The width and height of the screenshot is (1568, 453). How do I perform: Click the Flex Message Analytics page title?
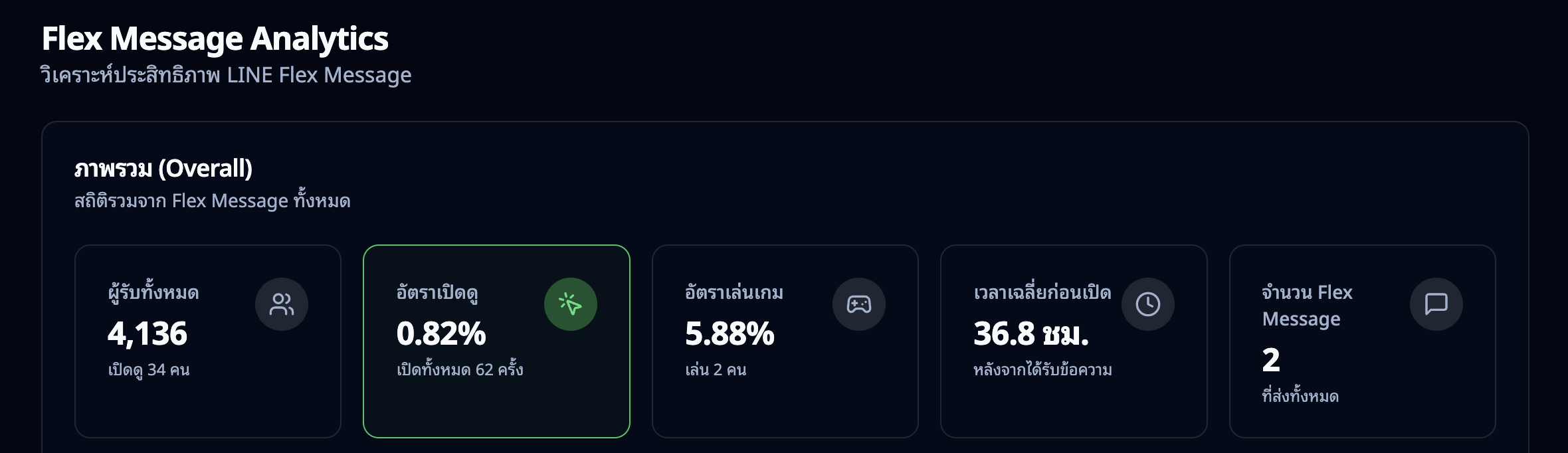click(x=215, y=39)
